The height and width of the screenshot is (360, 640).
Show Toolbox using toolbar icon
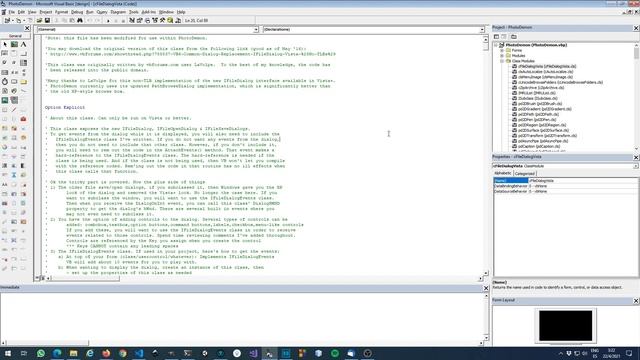point(162,20)
